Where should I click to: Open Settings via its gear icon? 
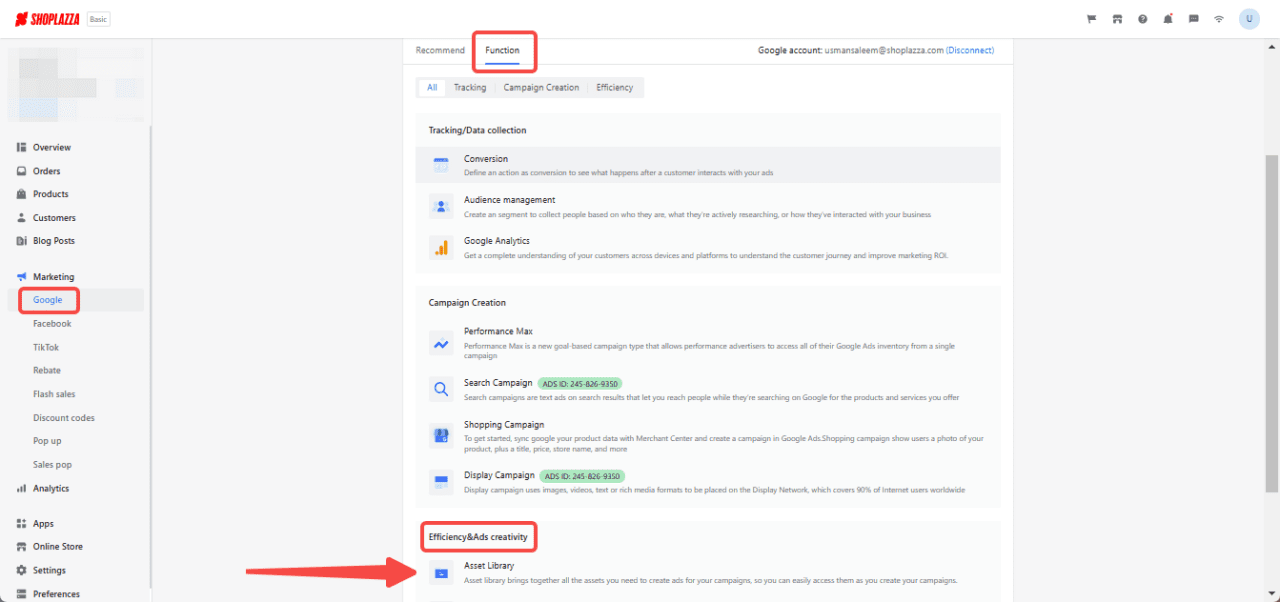pos(22,570)
